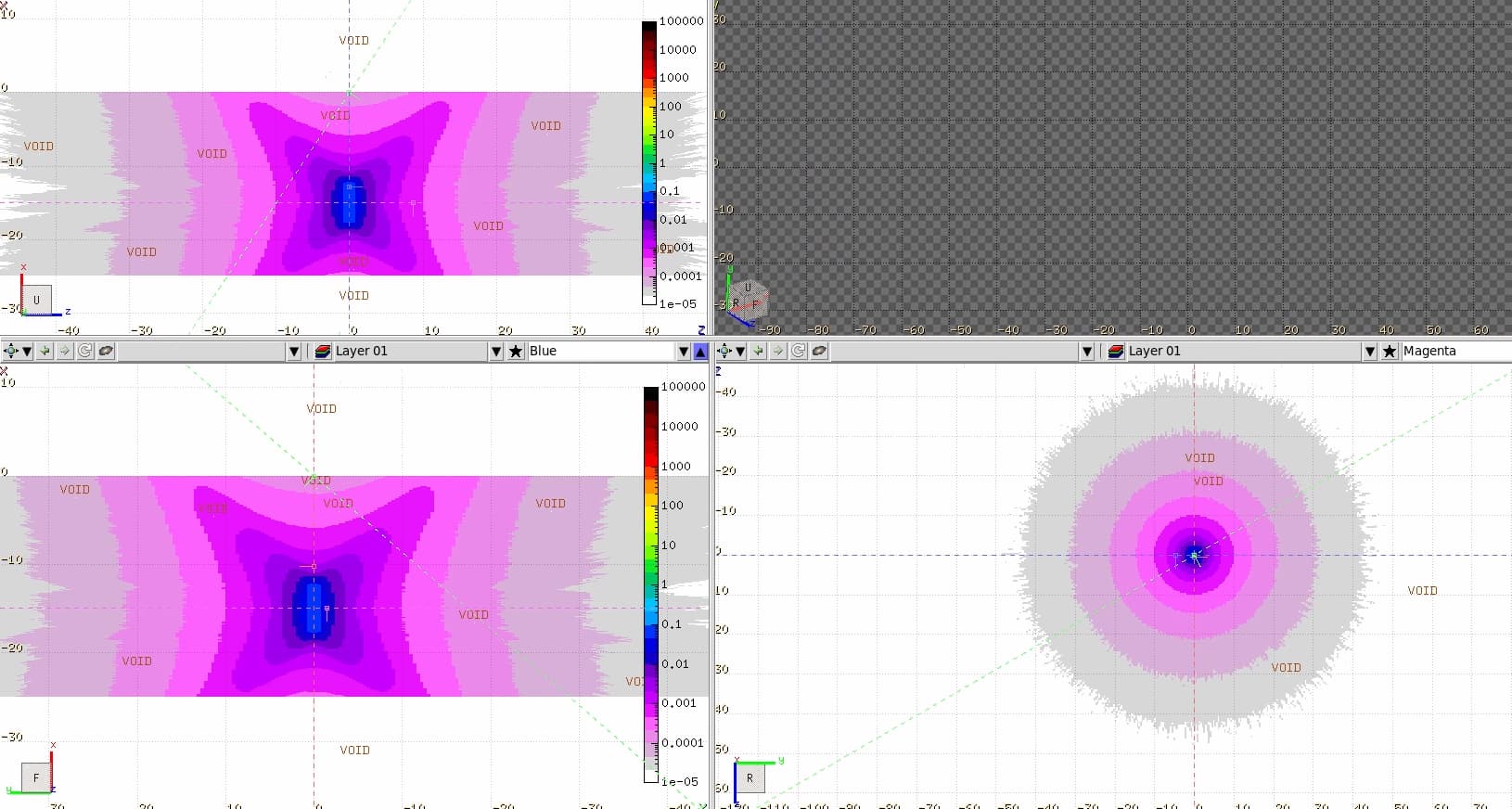This screenshot has width=1512, height=809.
Task: Go back to previous view in left toolbar
Action: pyautogui.click(x=45, y=352)
